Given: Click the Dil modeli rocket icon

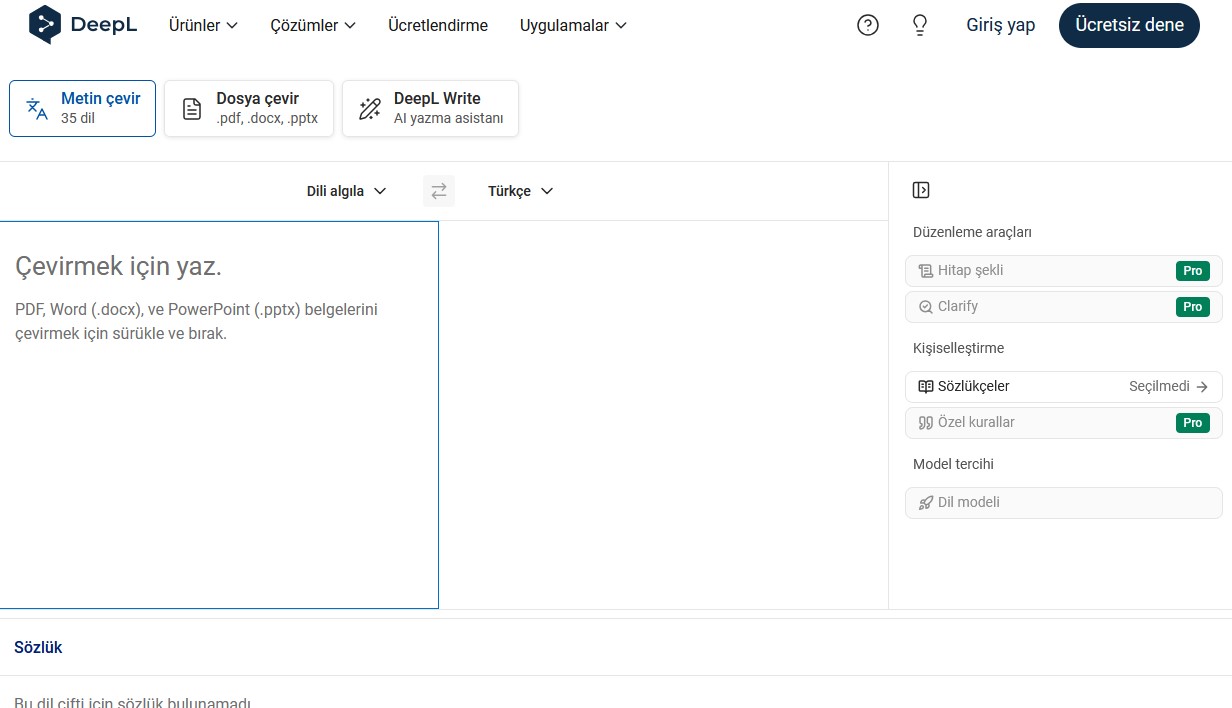Looking at the screenshot, I should pyautogui.click(x=926, y=503).
